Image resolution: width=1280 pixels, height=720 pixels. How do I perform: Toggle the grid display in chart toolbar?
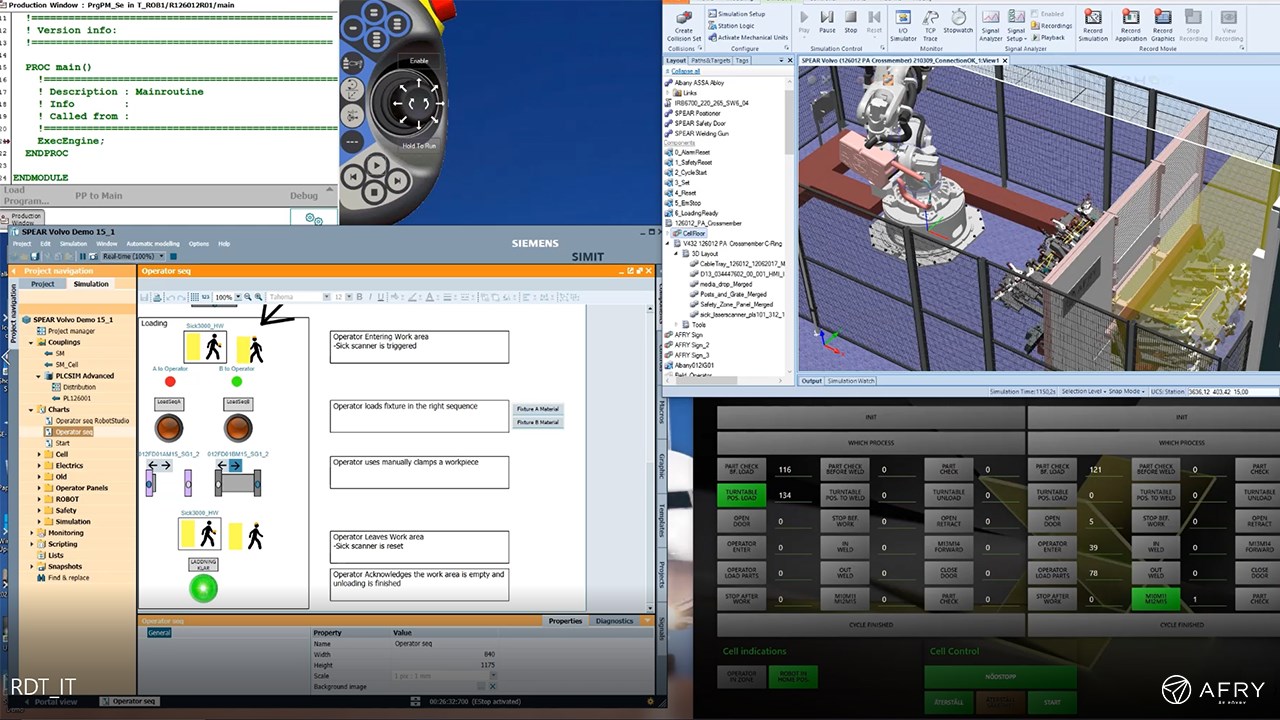coord(195,297)
